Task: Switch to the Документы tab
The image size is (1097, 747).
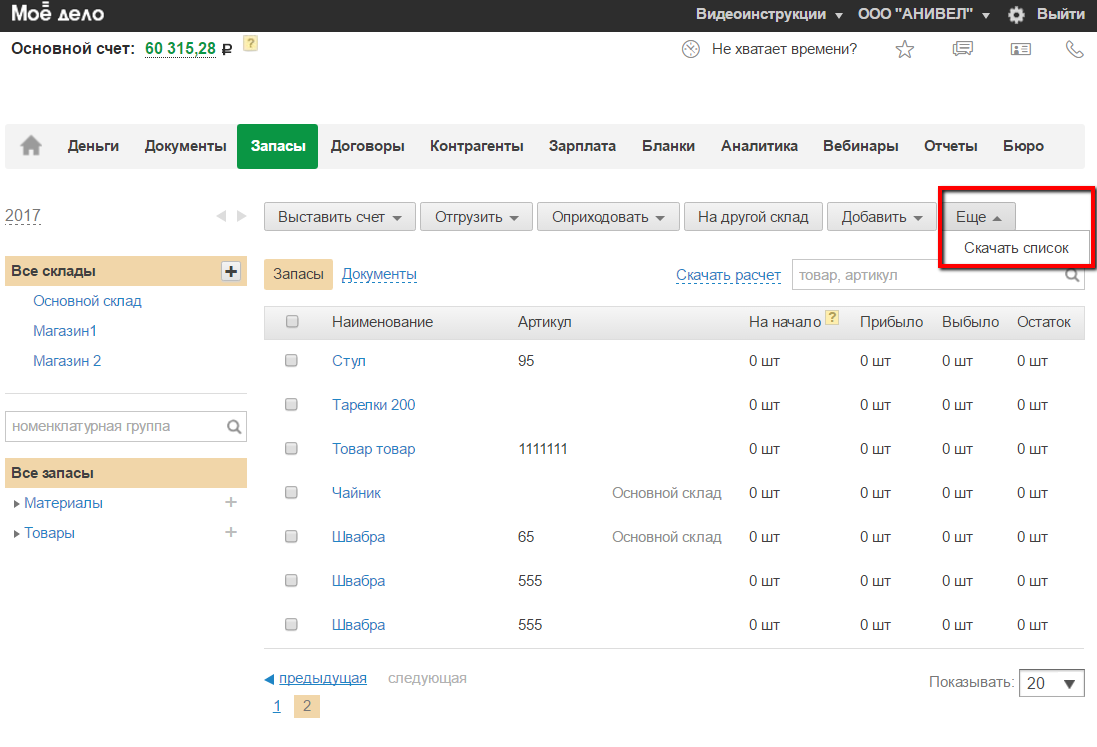Action: coord(379,274)
